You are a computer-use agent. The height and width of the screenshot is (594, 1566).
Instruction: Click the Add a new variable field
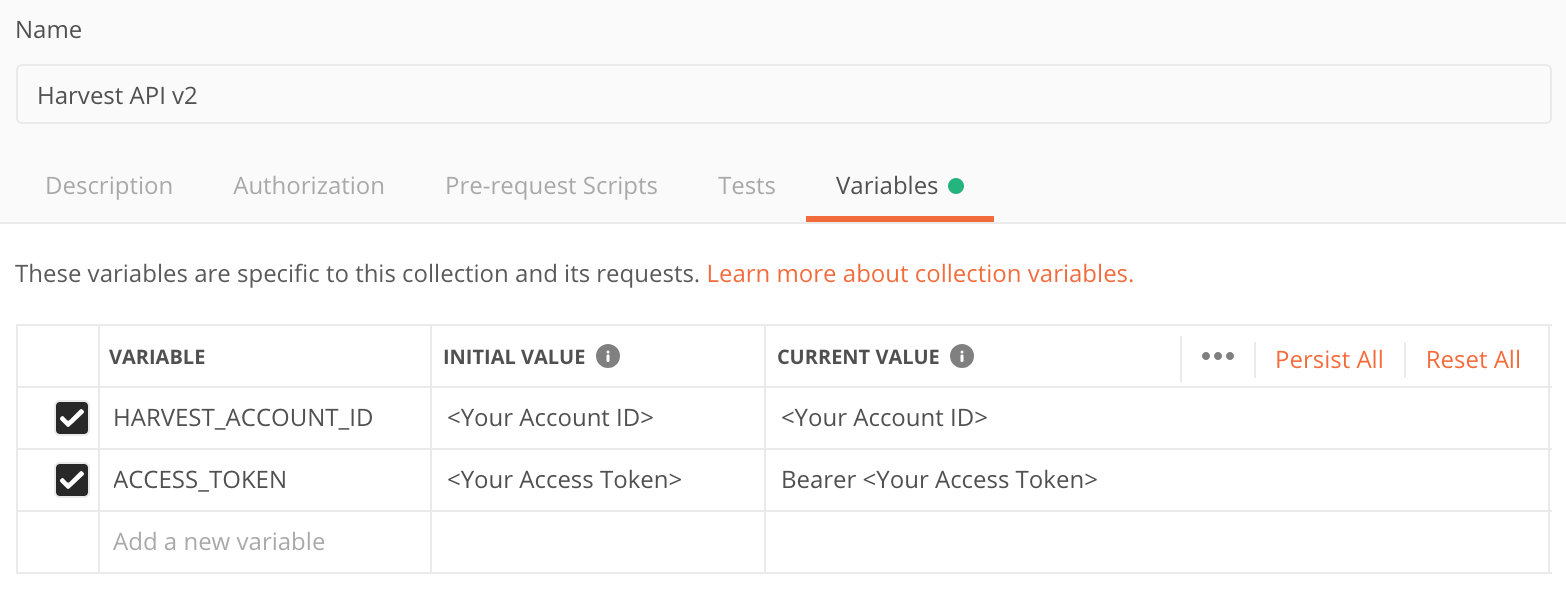pyautogui.click(x=265, y=542)
